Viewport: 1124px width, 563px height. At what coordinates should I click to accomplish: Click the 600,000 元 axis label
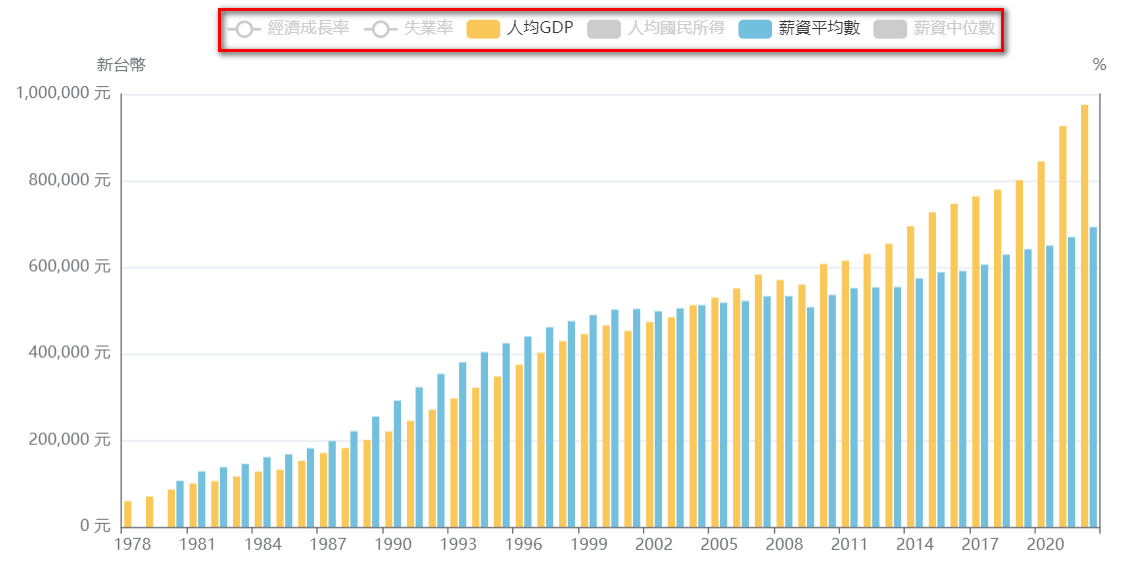(x=70, y=267)
